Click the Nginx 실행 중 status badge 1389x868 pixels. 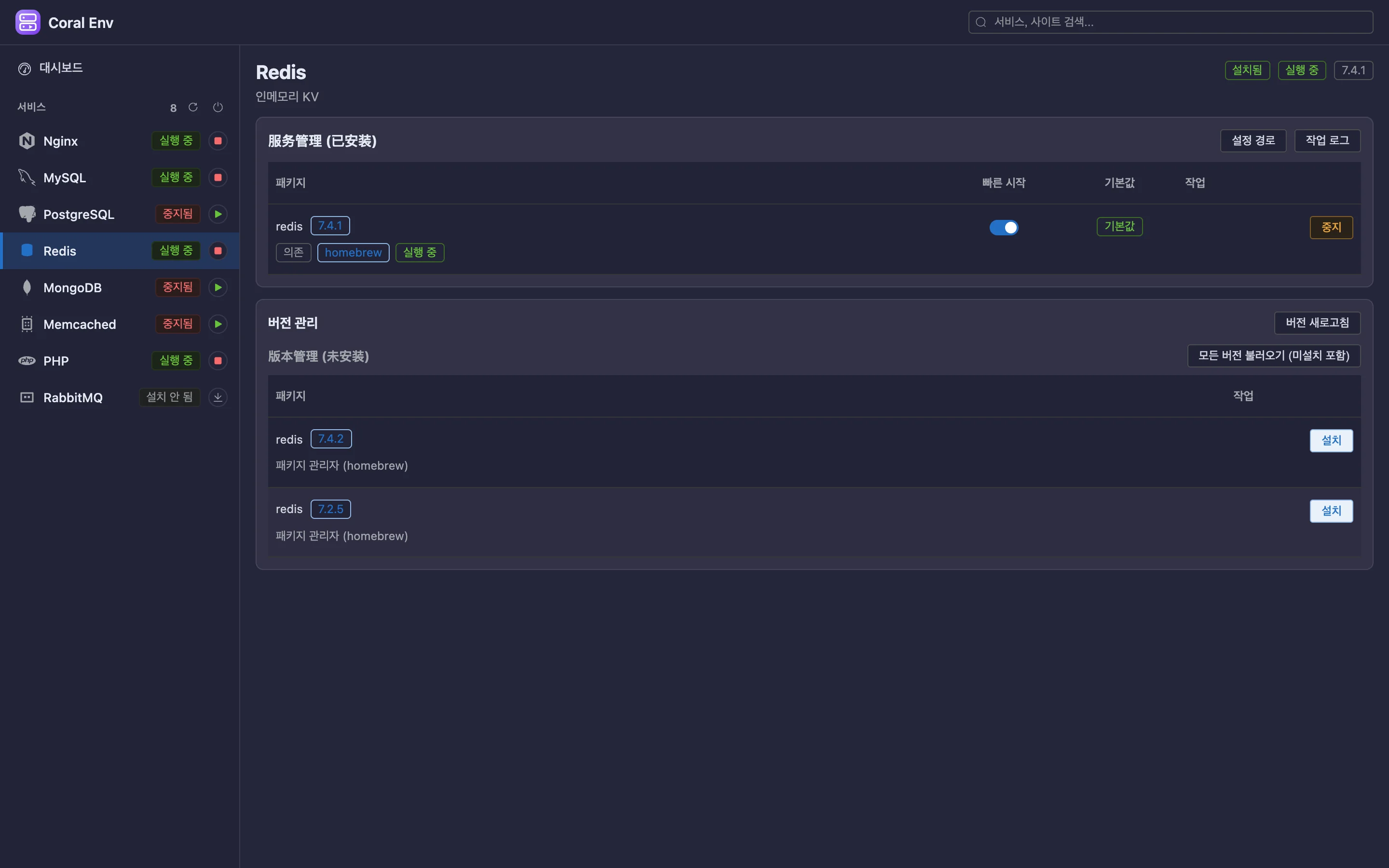tap(176, 141)
